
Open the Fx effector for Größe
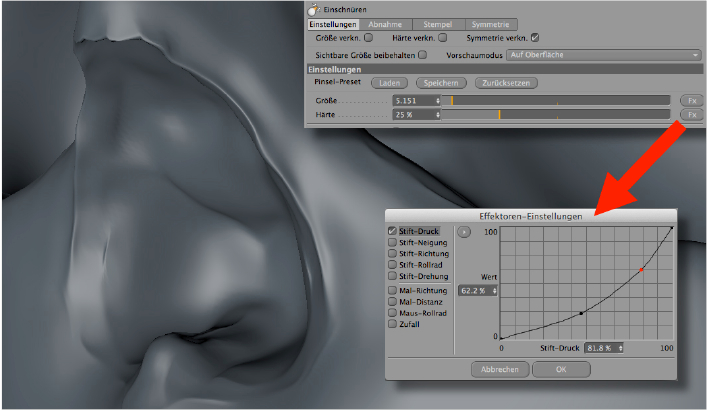click(x=689, y=101)
